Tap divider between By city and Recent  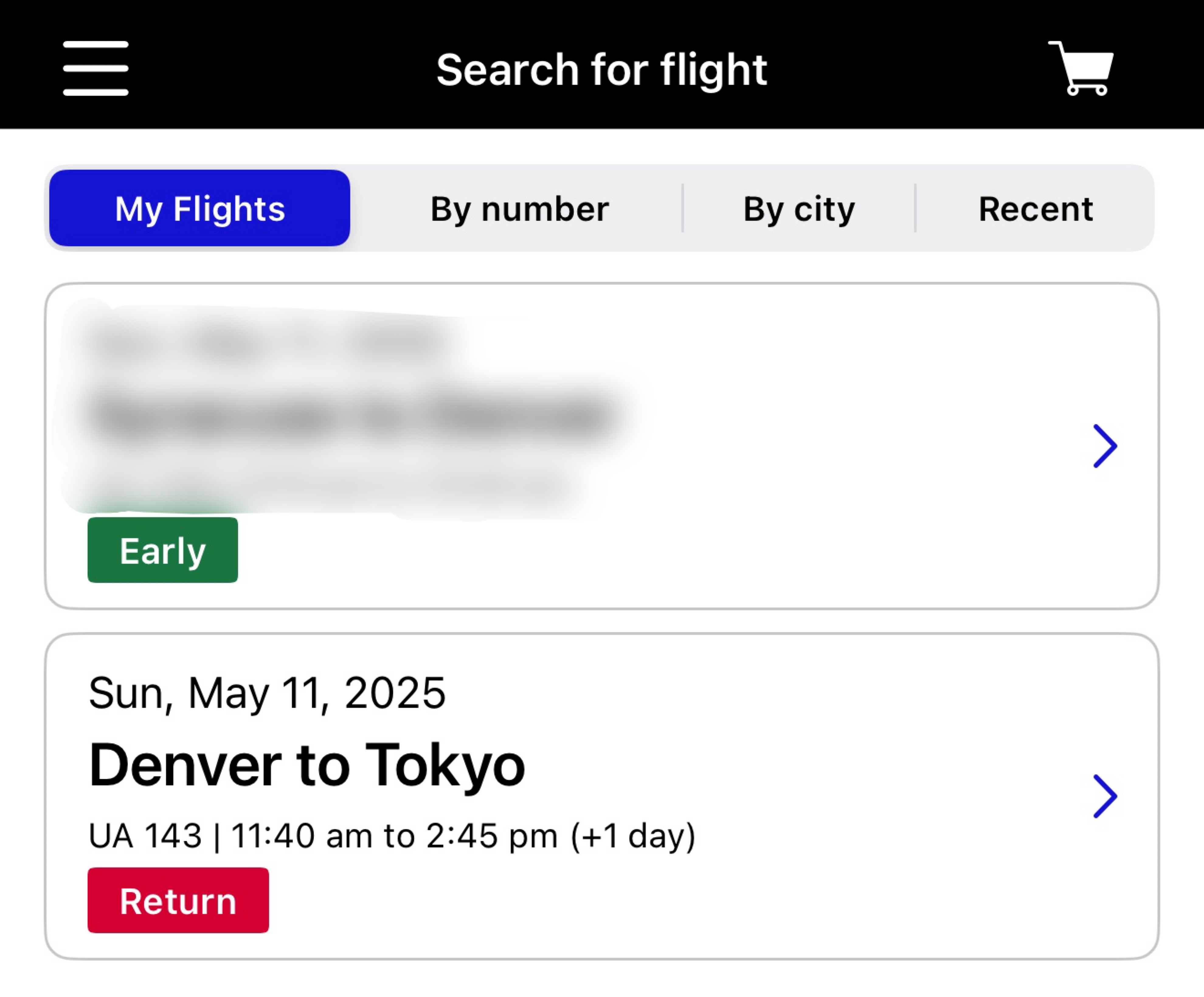[x=915, y=208]
